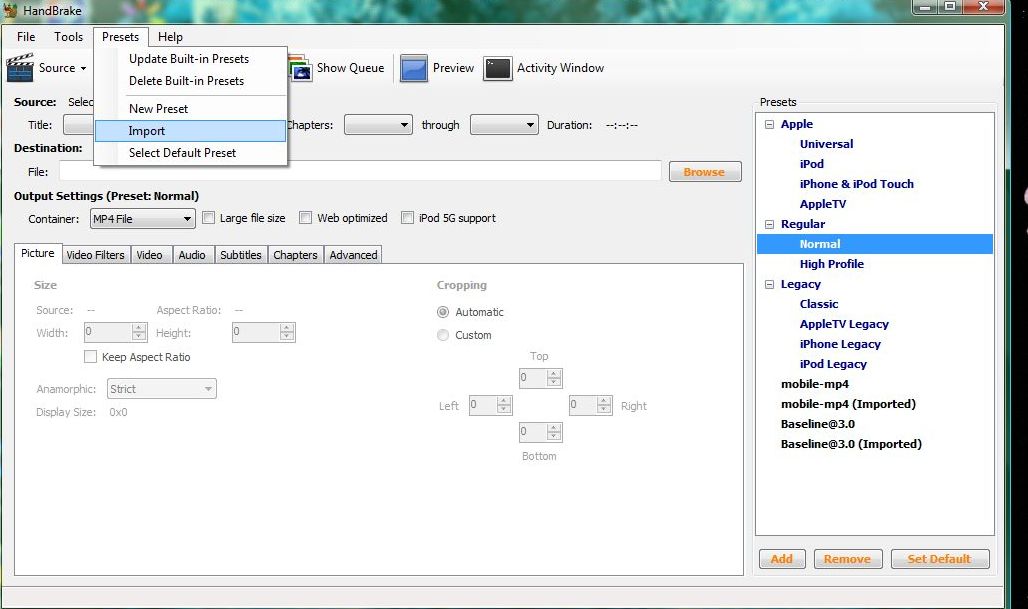Collapse the Apple preset group
This screenshot has width=1028, height=609.
click(x=771, y=123)
